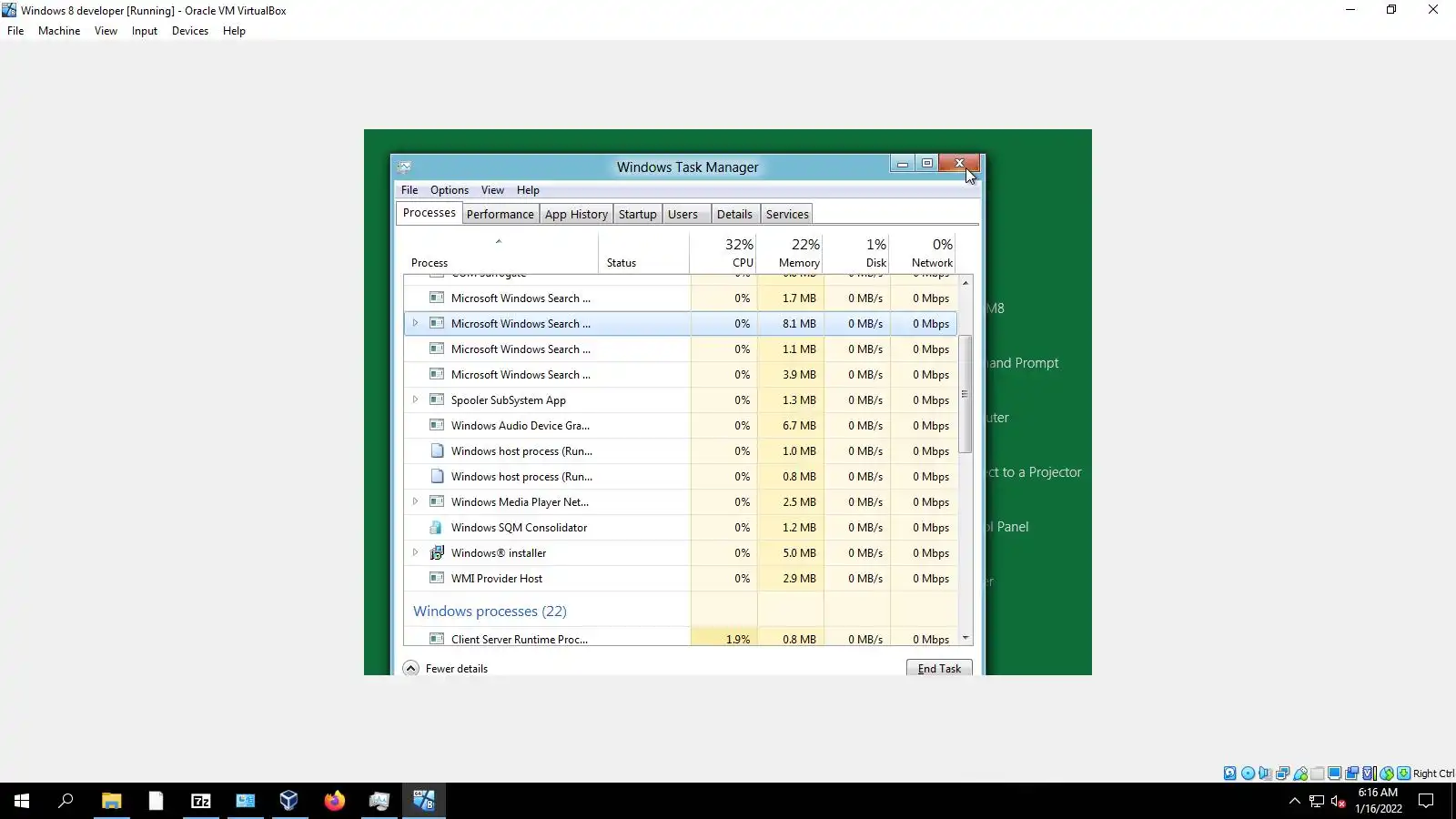
Task: Open host taskbar Search magnifier
Action: [66, 801]
